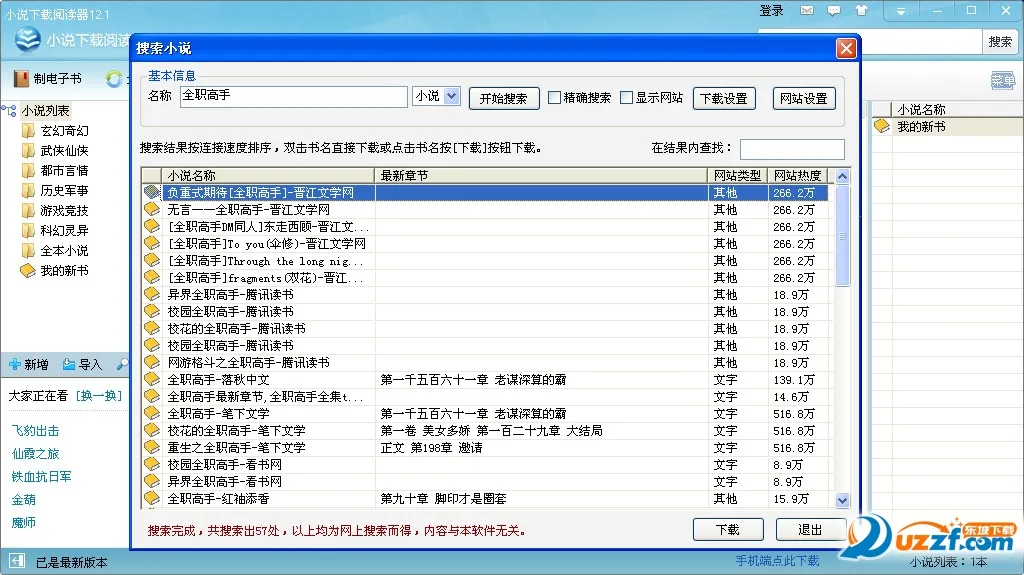Click the 新增 plus icon
The height and width of the screenshot is (575, 1024).
click(15, 364)
